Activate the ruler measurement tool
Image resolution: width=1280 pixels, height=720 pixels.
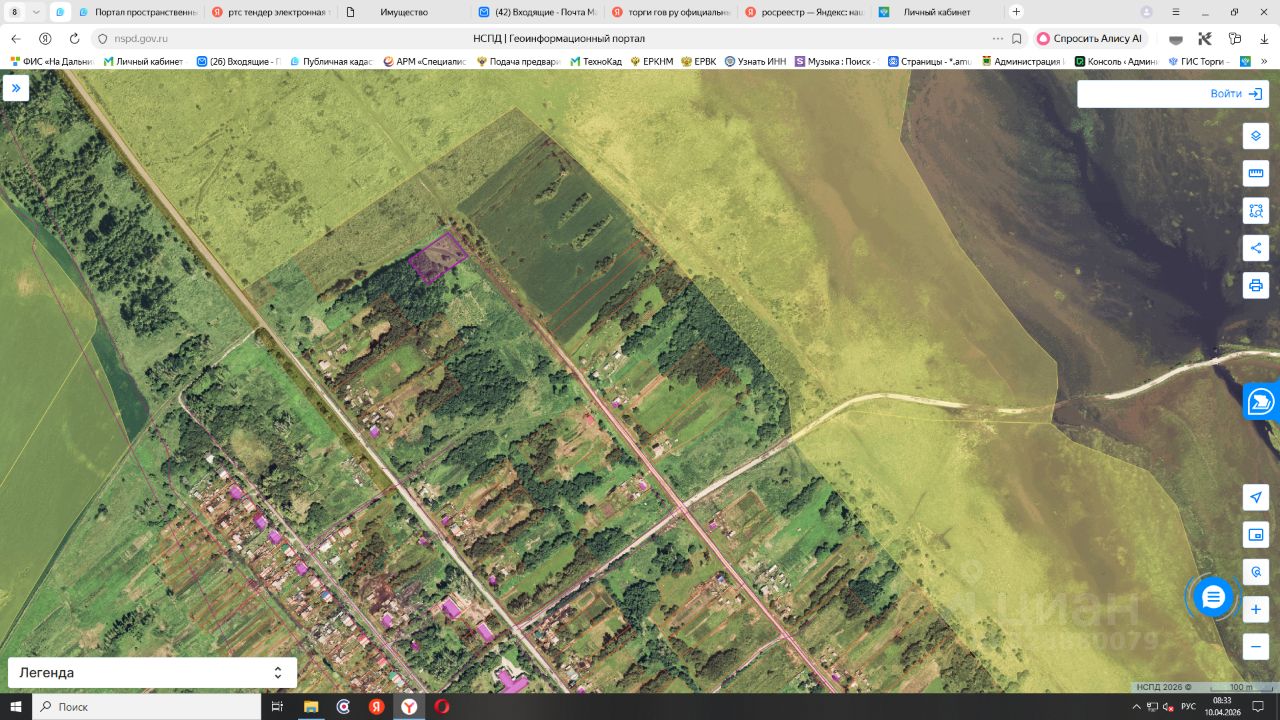(1256, 173)
